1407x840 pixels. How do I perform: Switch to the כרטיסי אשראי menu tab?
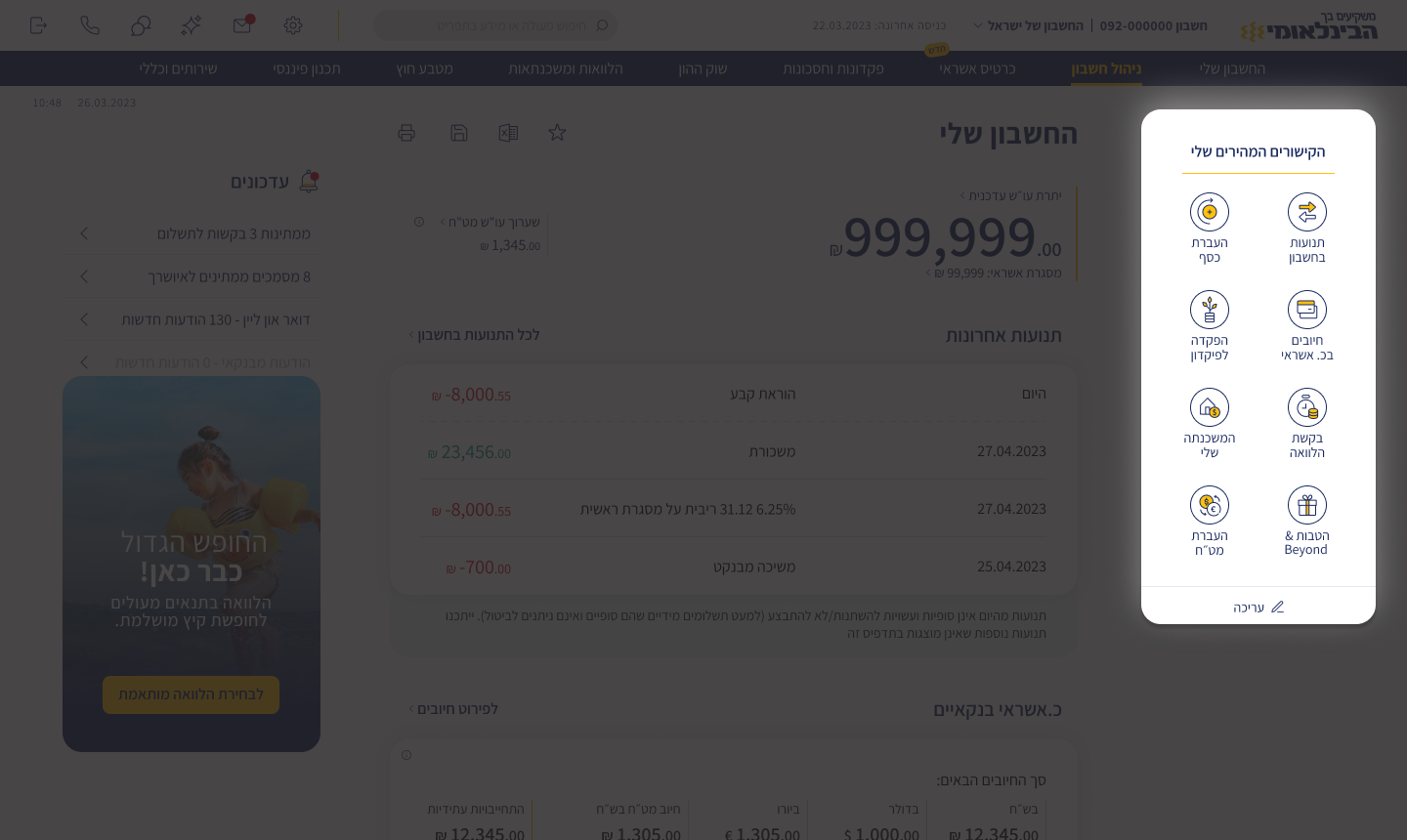coord(976,68)
